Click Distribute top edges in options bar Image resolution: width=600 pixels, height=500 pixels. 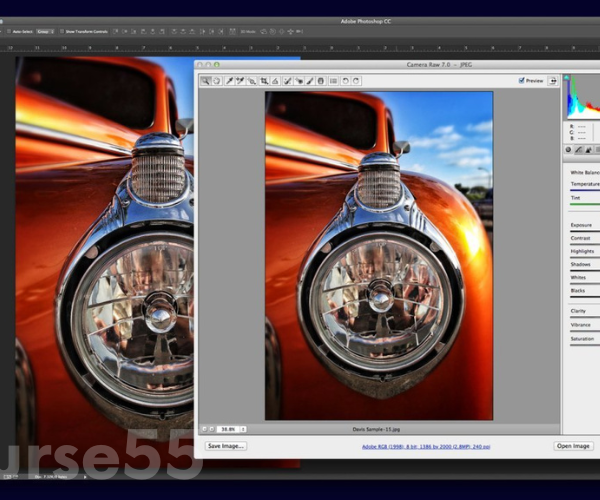coord(174,31)
